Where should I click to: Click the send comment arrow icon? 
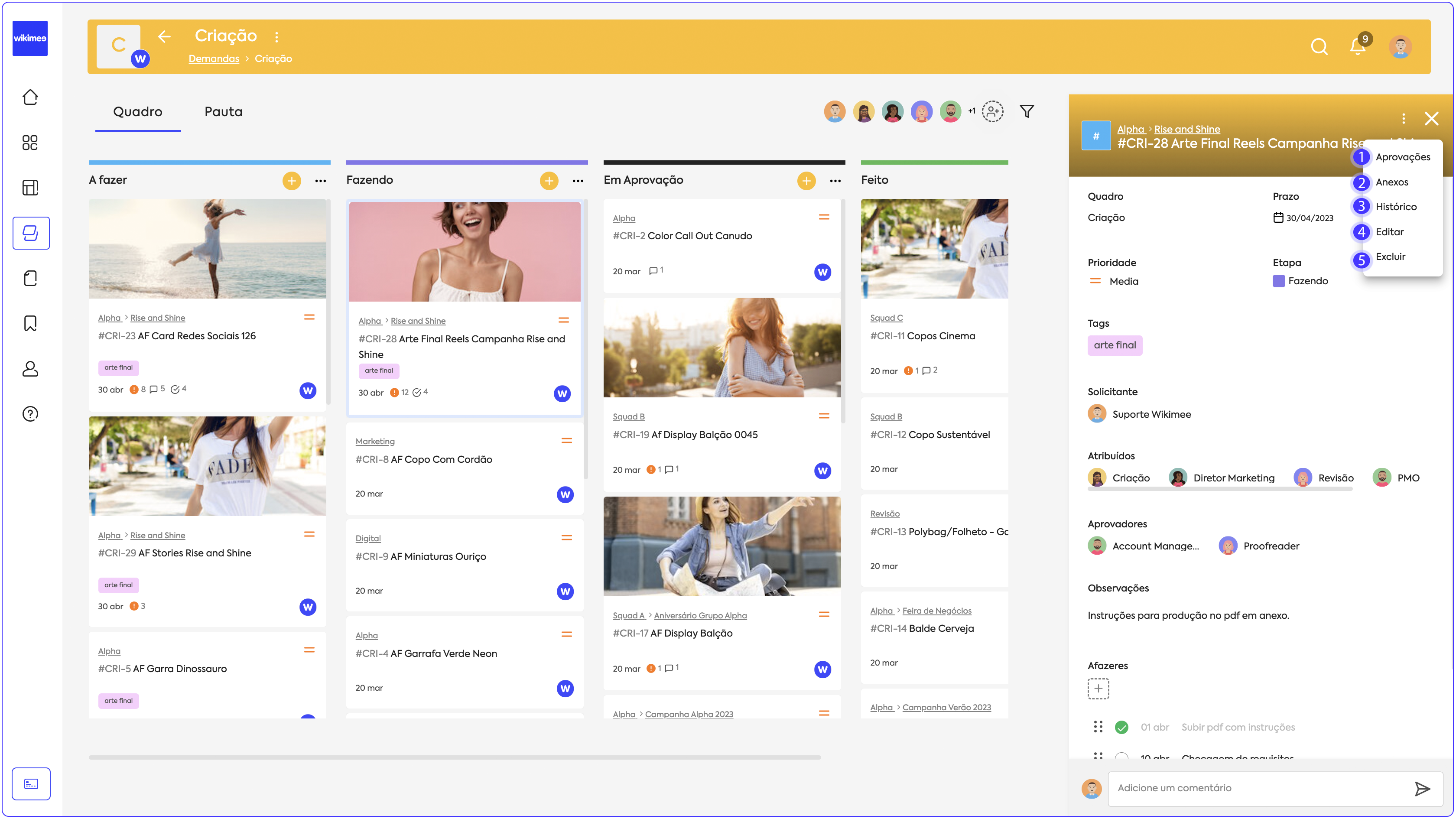[1422, 788]
